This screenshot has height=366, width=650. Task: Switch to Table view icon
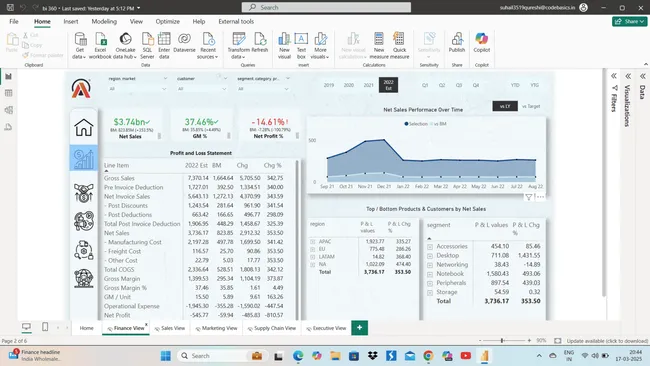pyautogui.click(x=8, y=93)
